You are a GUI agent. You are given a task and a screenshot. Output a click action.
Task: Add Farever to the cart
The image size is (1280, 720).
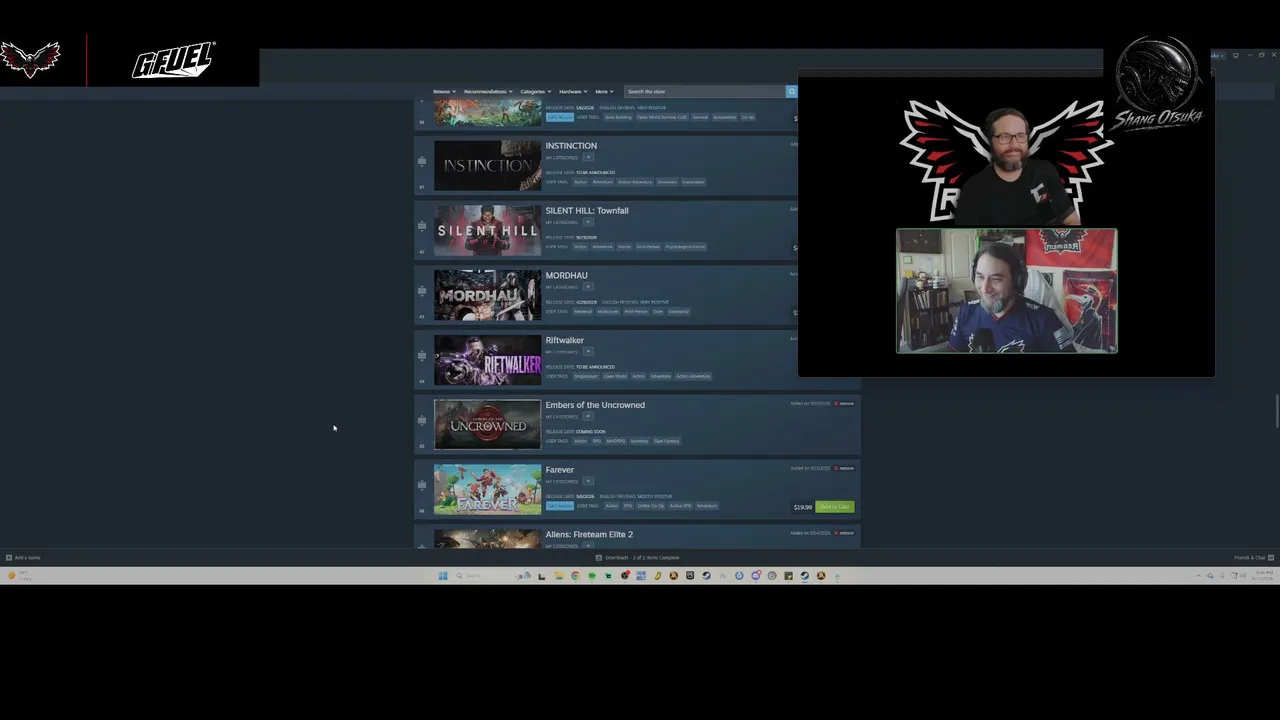835,507
